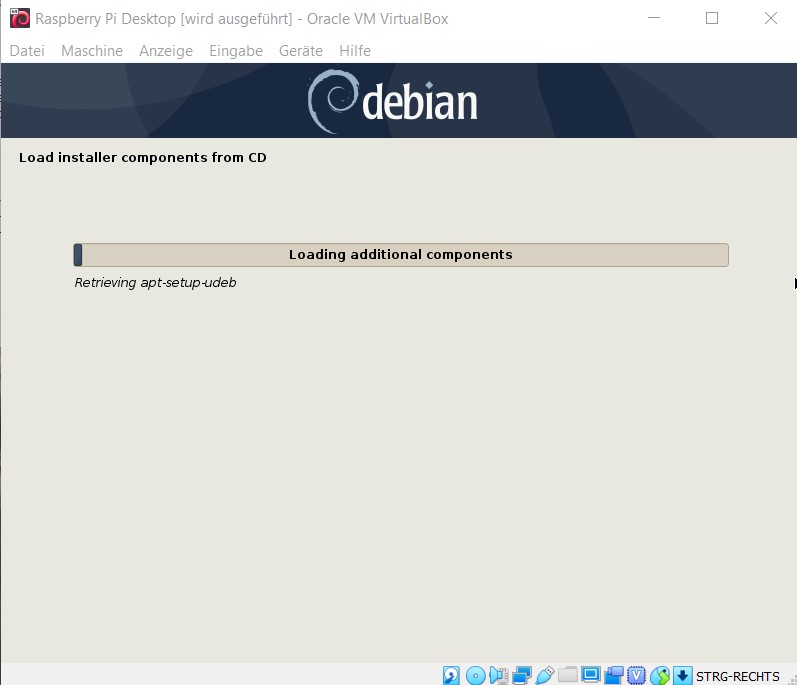Click the audio status icon

pos(499,675)
